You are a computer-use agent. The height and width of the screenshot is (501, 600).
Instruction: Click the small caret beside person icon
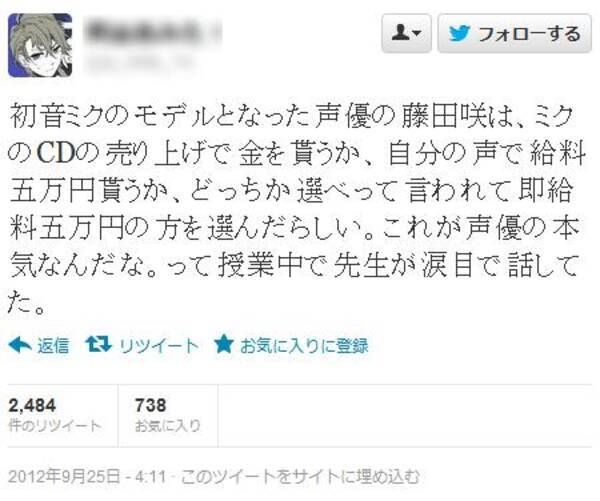click(x=417, y=34)
